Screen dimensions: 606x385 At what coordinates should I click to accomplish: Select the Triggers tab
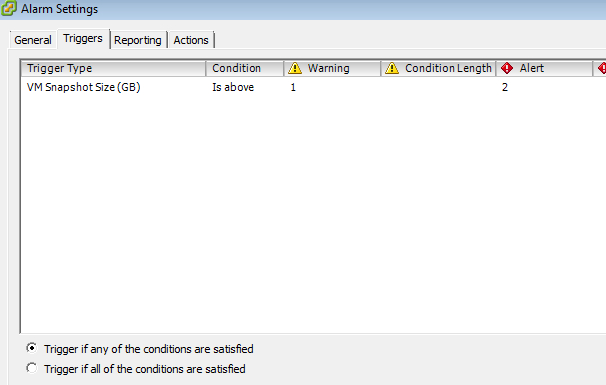[83, 38]
